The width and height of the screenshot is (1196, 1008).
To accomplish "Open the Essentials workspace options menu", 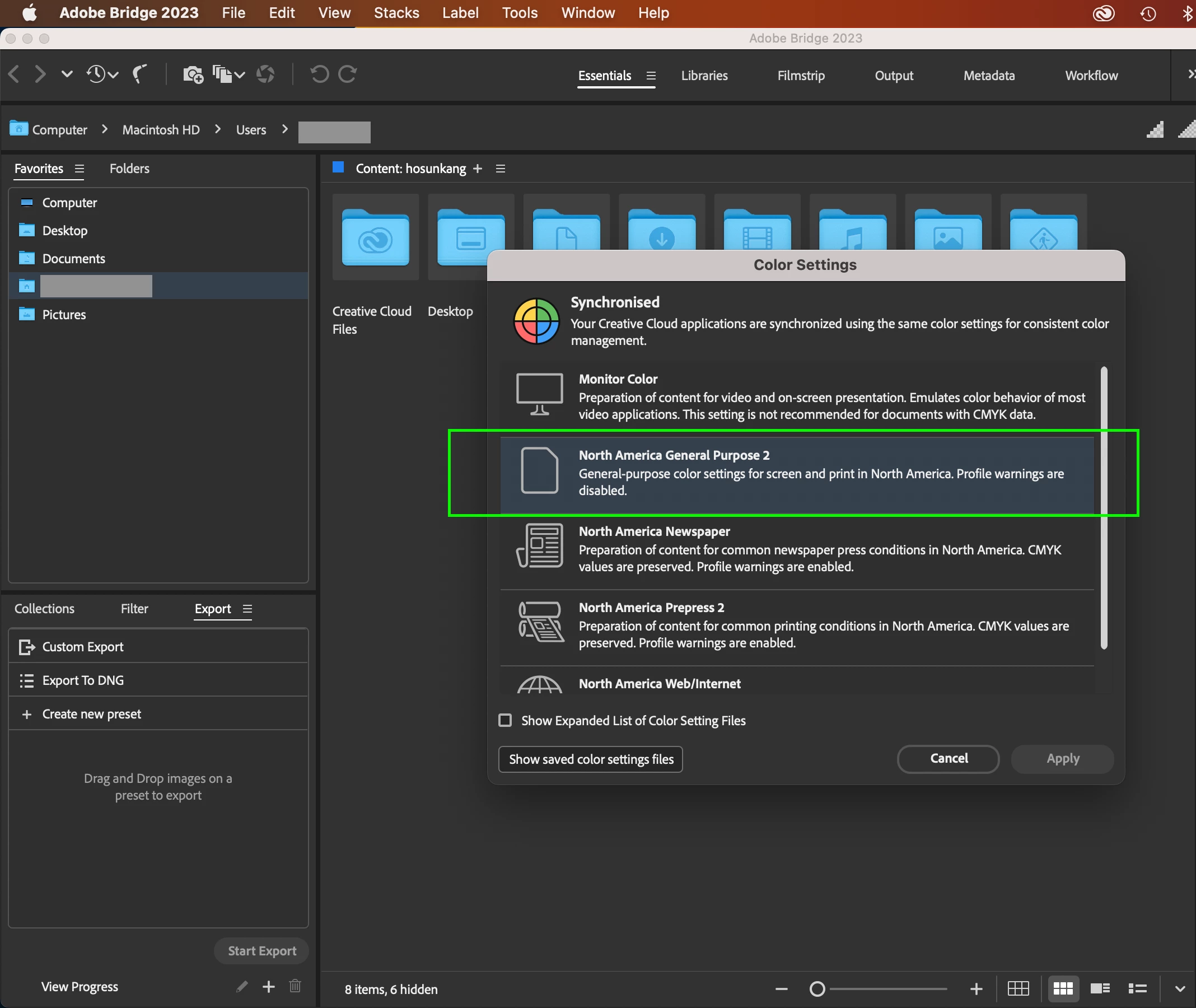I will click(x=651, y=76).
